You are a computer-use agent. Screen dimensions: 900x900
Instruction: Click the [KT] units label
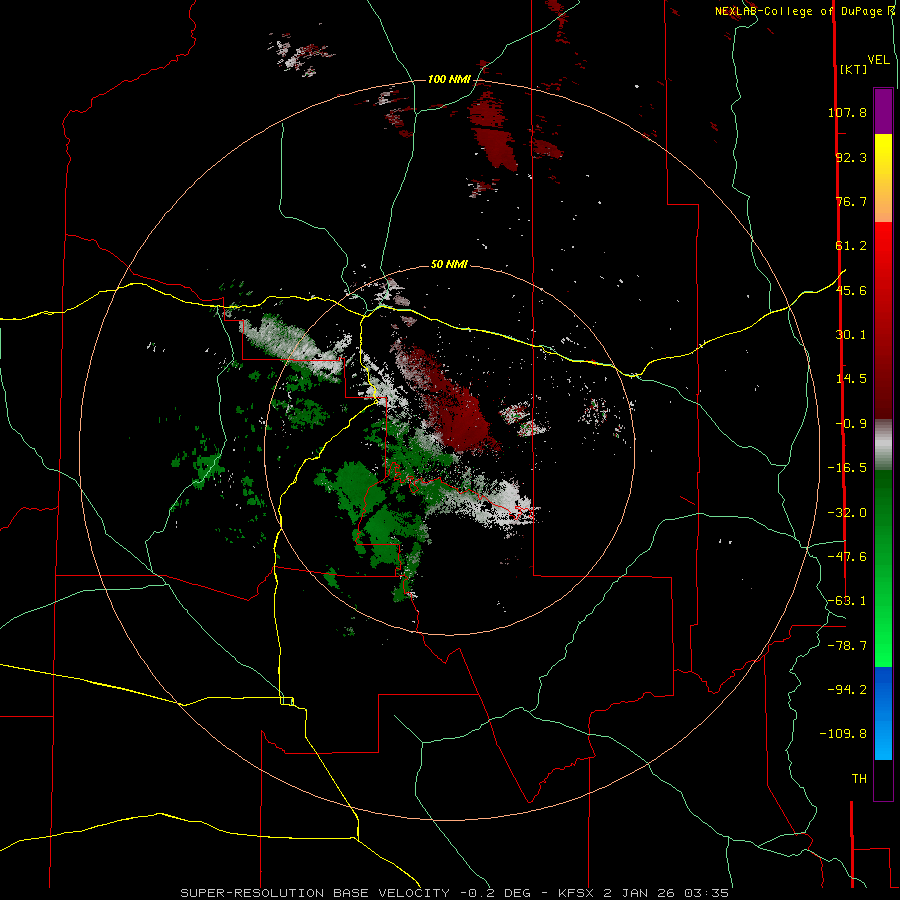coord(854,69)
